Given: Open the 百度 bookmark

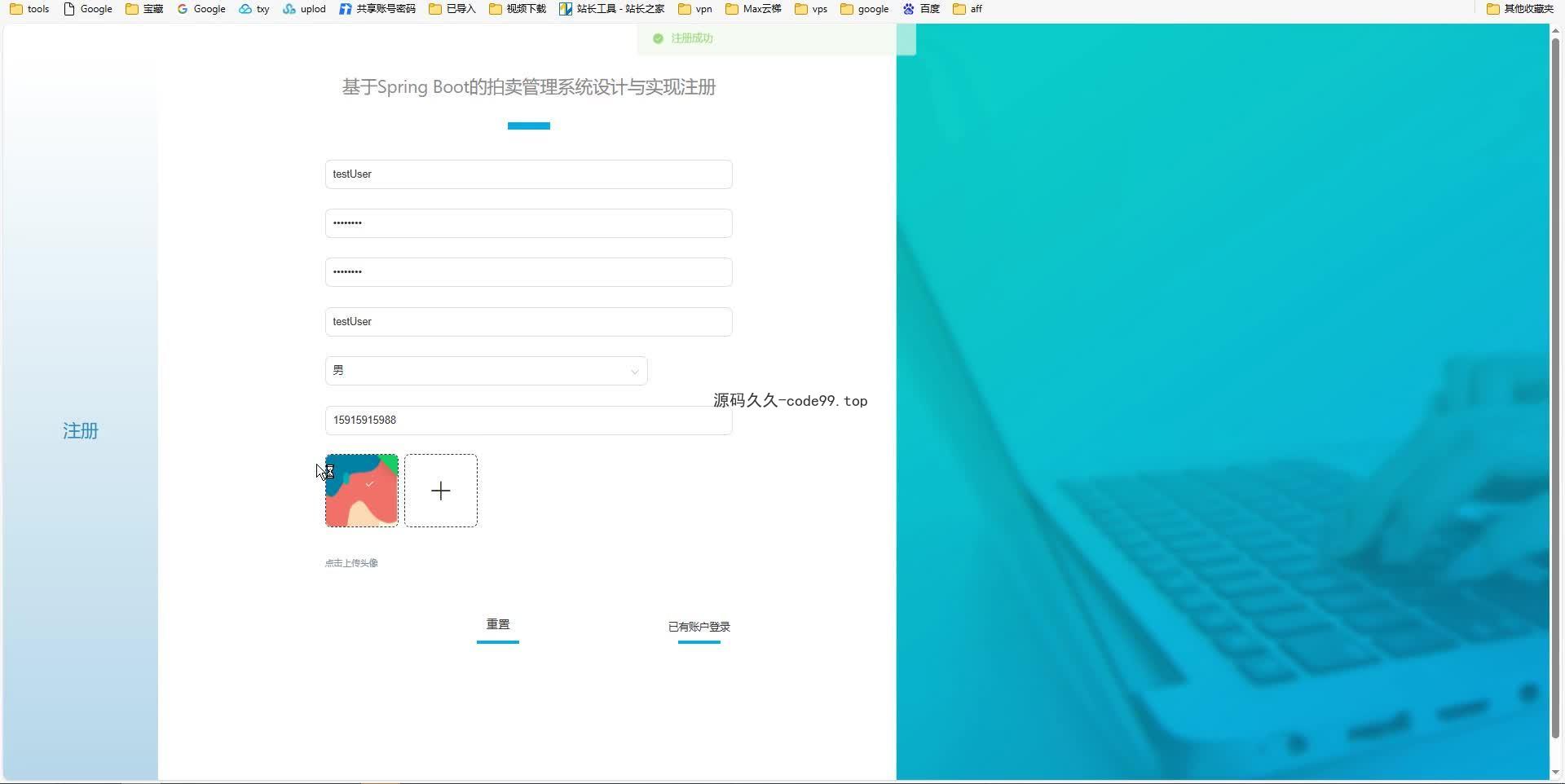Looking at the screenshot, I should click(x=921, y=9).
